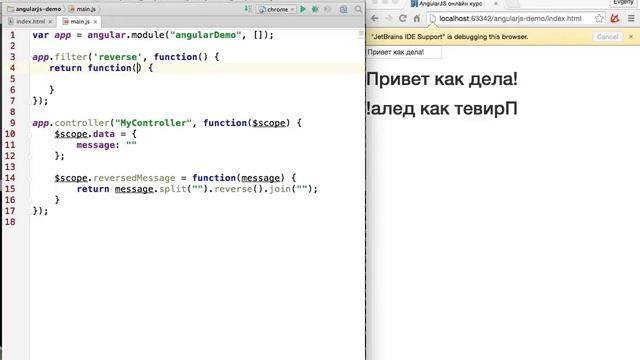Close the AngularJS browser tab
This screenshot has height=360, width=640.
(x=496, y=3)
